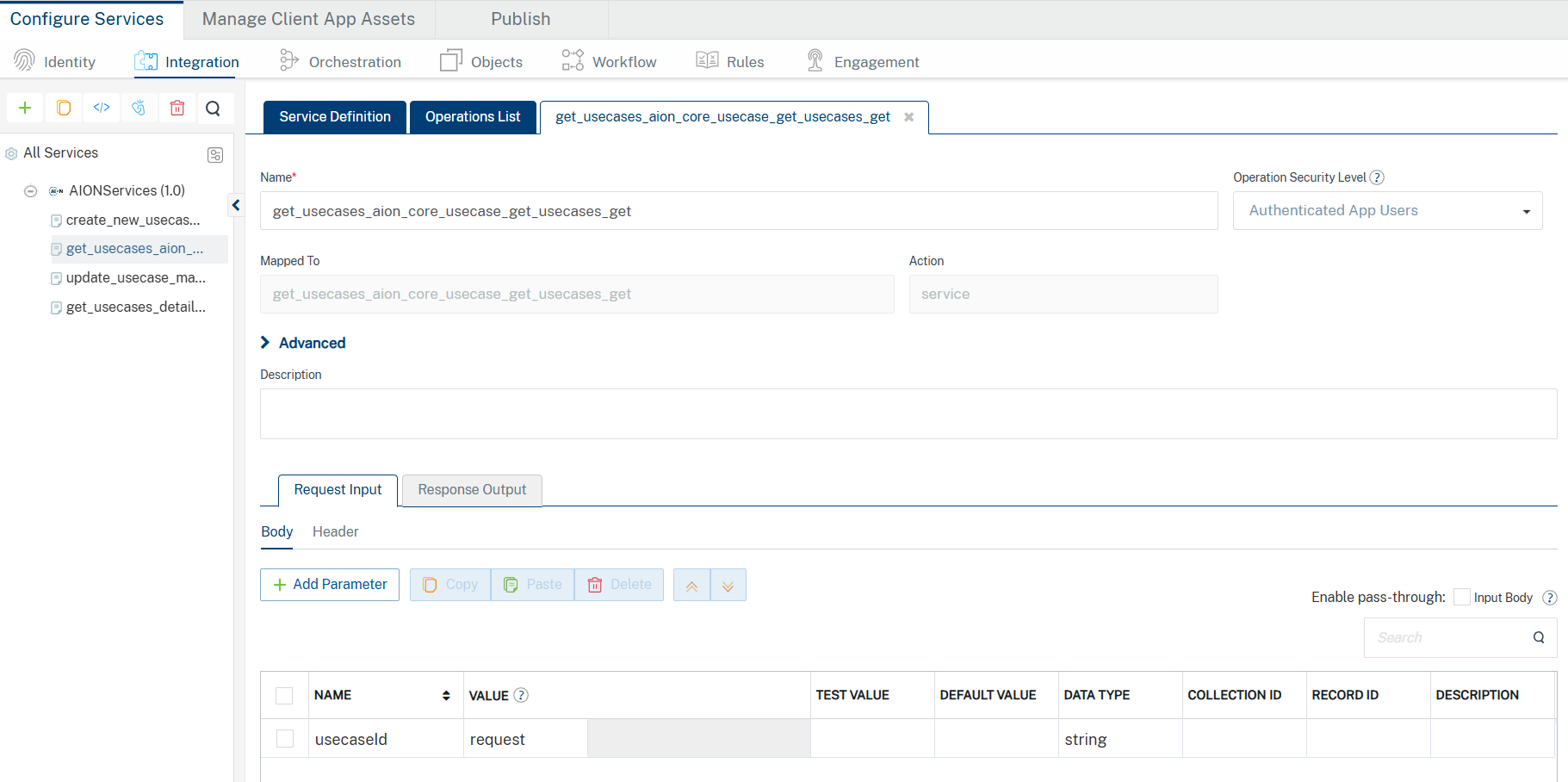Click the icon right of All Services

(x=215, y=154)
